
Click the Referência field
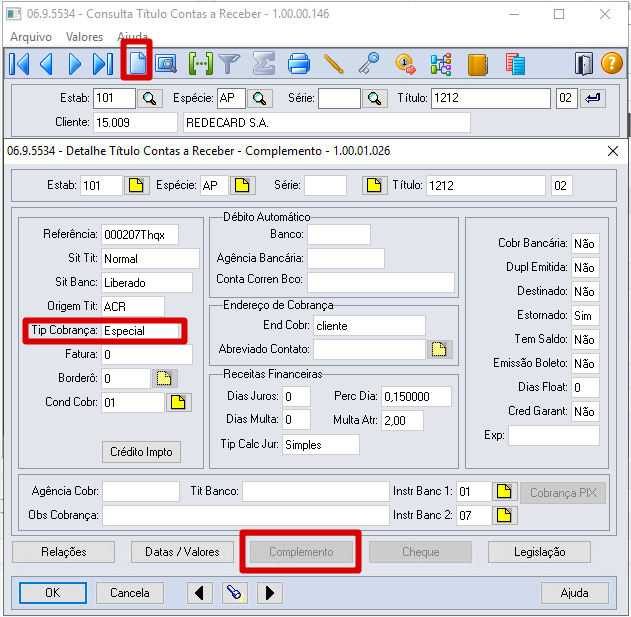point(140,235)
